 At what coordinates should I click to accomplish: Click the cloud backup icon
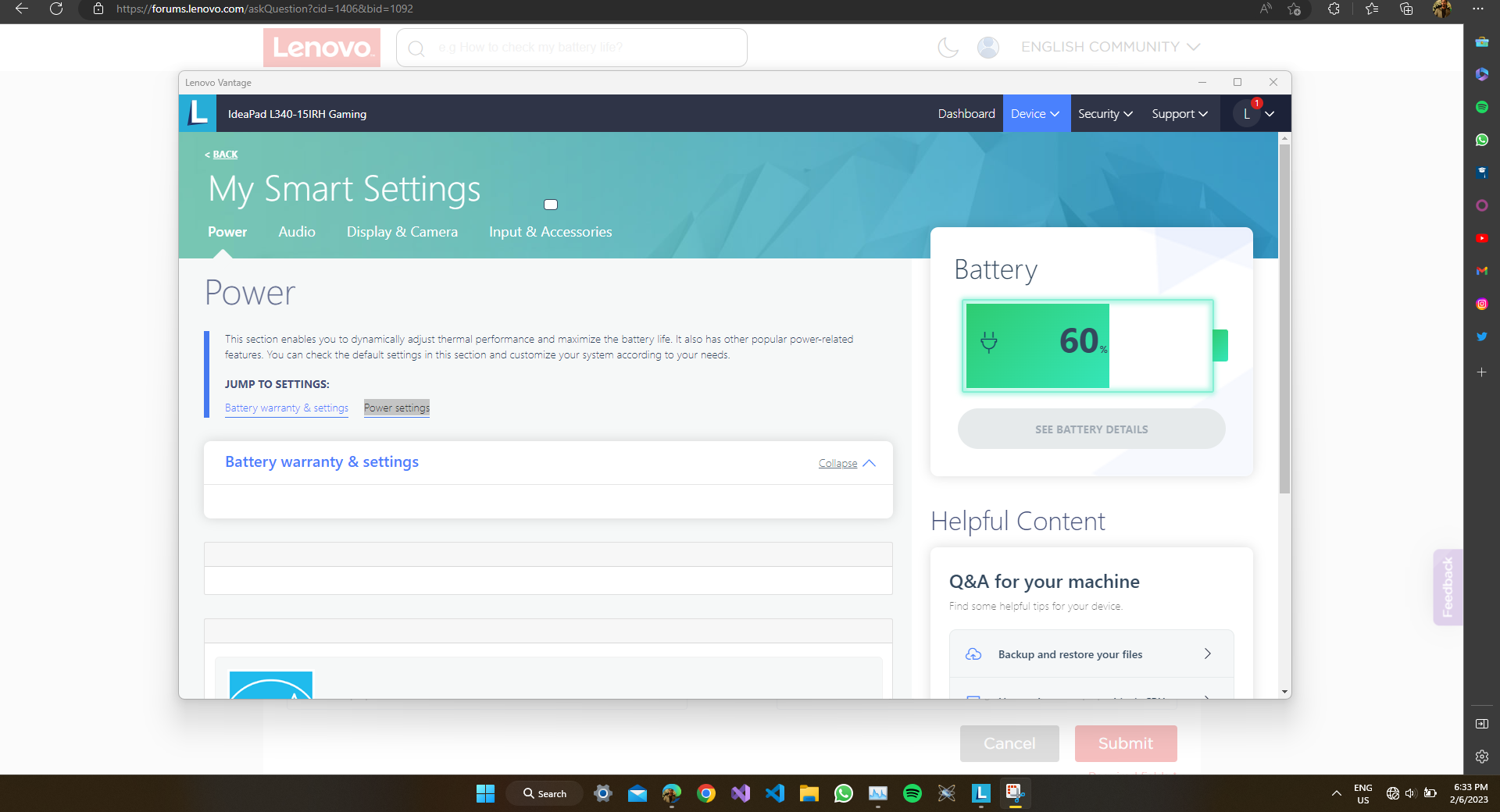pos(973,654)
